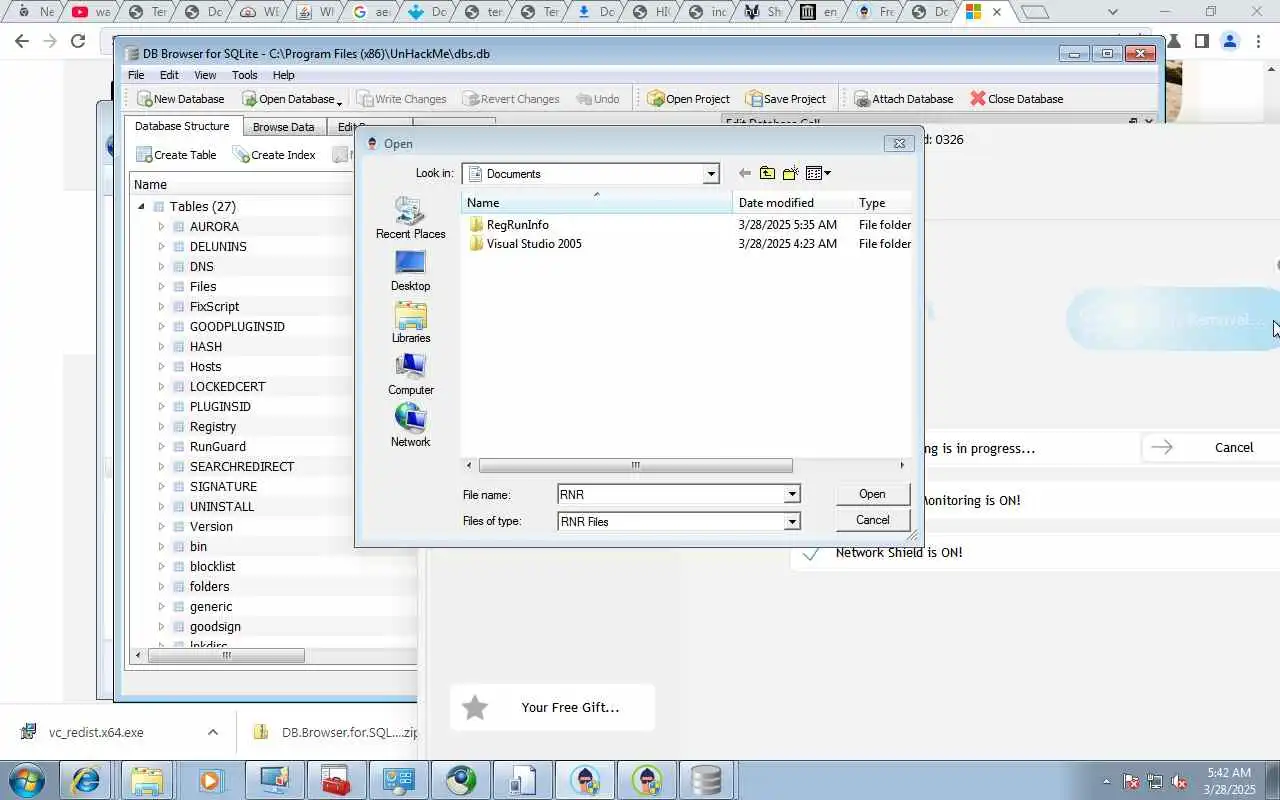1280x800 pixels.
Task: Click the Create New Folder icon in dialog
Action: coord(790,173)
